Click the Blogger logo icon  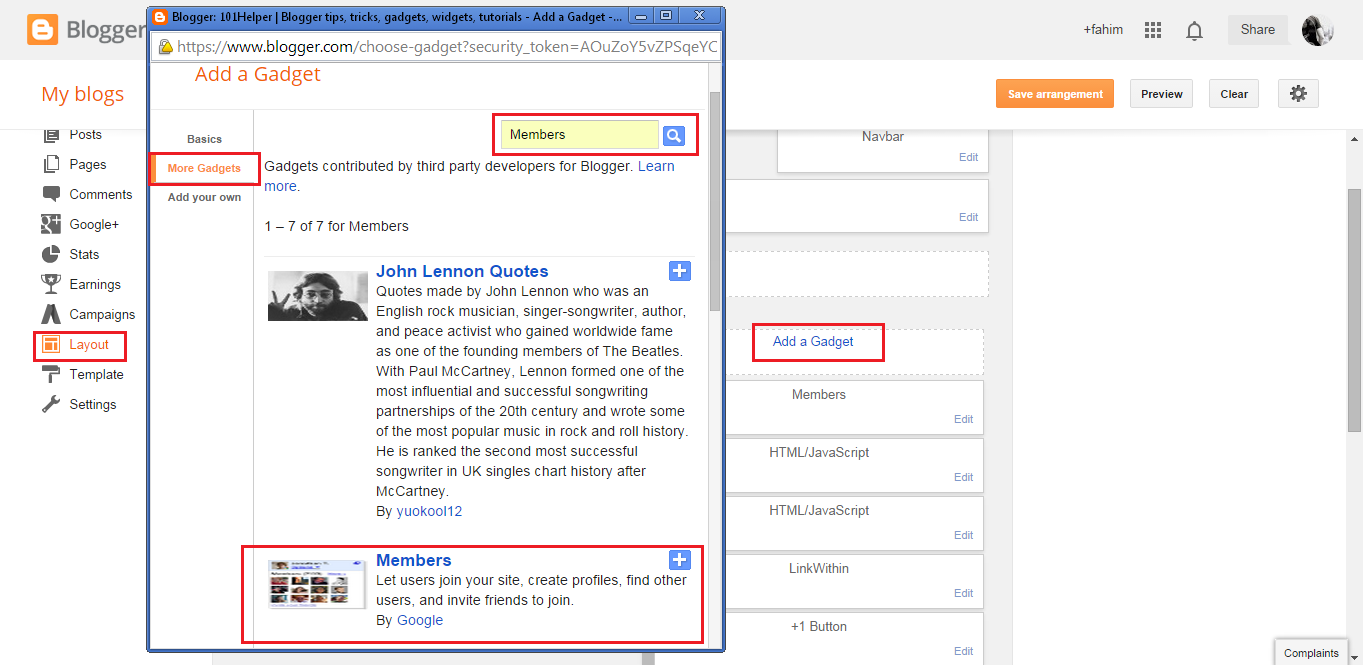click(43, 30)
